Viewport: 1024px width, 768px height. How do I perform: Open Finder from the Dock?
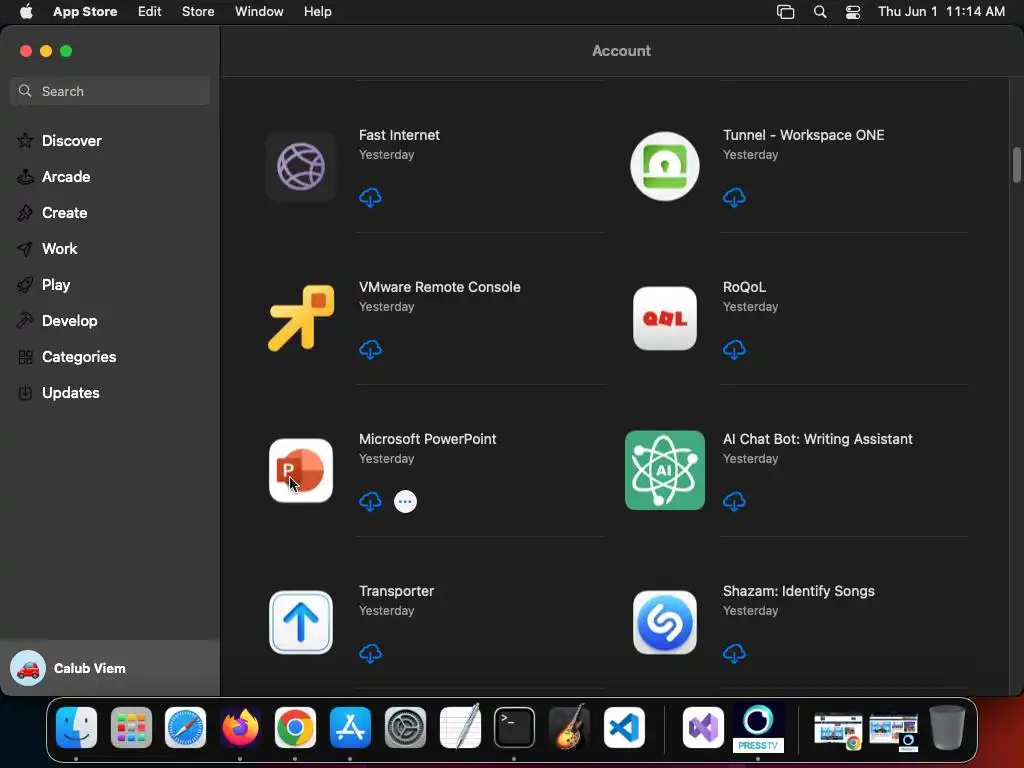point(76,727)
